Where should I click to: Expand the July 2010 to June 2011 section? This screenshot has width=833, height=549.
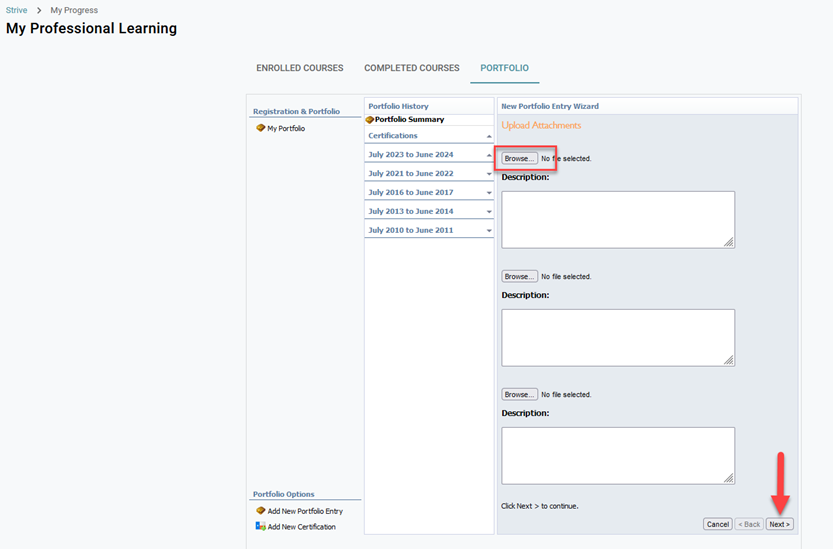pos(489,231)
